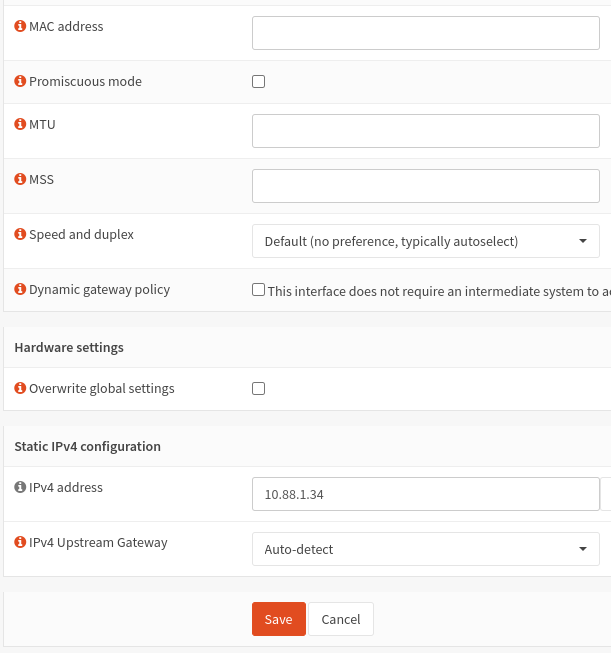Click the IPv4 address field showing 10.88.1.34
Screen dimensions: 611x653
tap(426, 494)
